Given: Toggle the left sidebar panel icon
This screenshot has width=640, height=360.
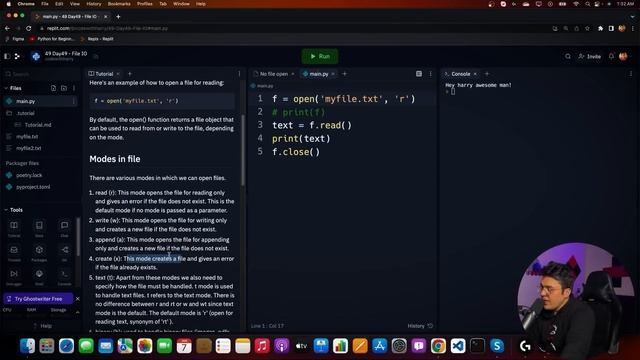Looking at the screenshot, I should coord(7,56).
